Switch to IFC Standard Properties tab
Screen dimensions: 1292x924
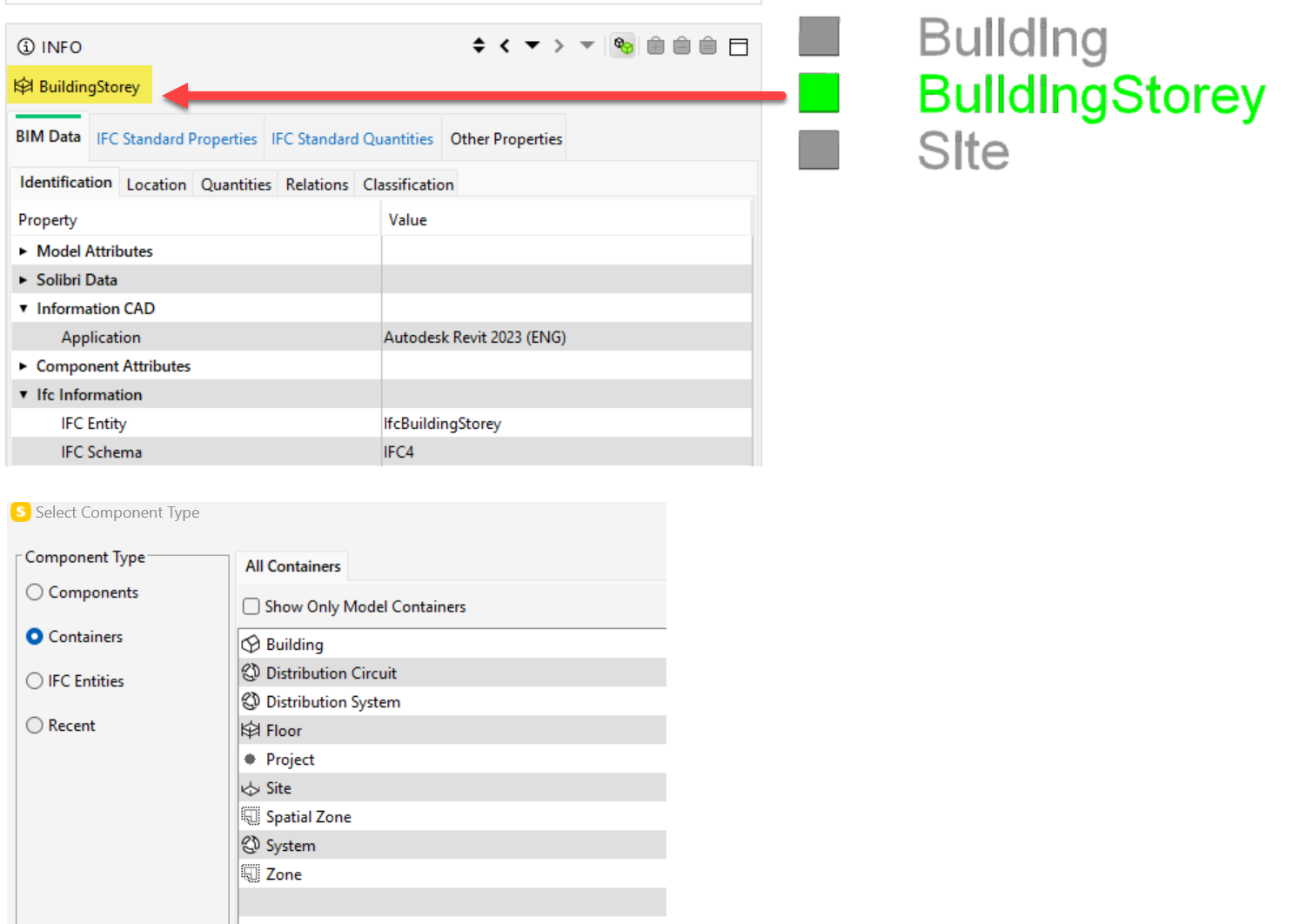tap(177, 139)
